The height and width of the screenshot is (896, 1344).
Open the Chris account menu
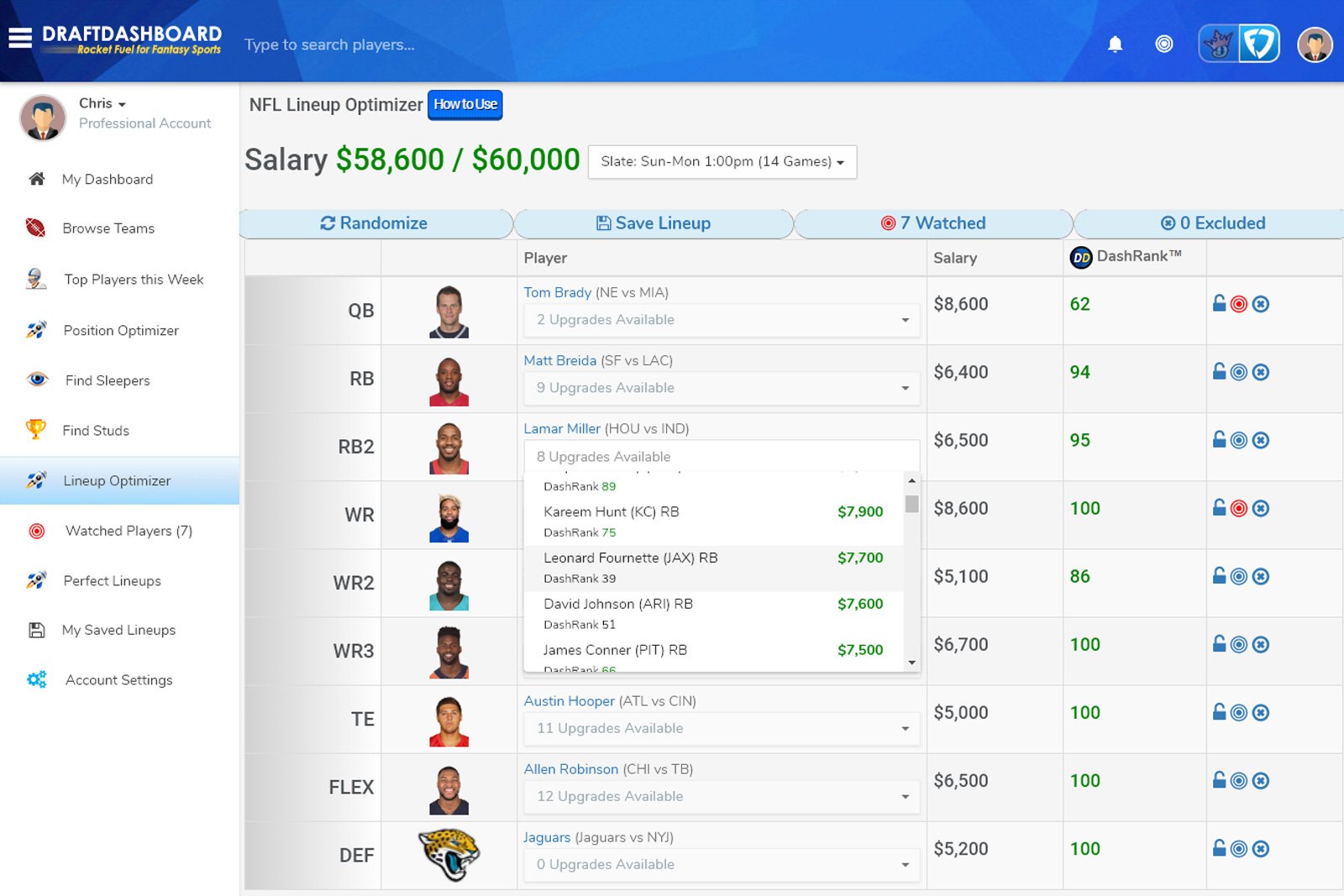click(102, 103)
